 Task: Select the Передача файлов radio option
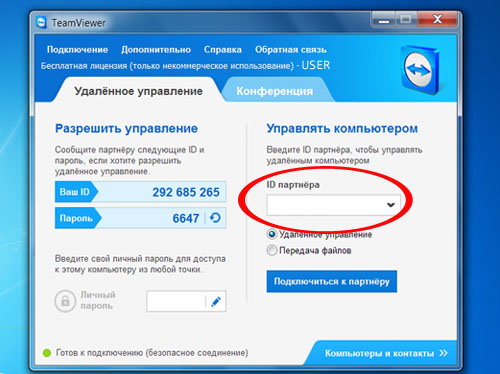(272, 250)
